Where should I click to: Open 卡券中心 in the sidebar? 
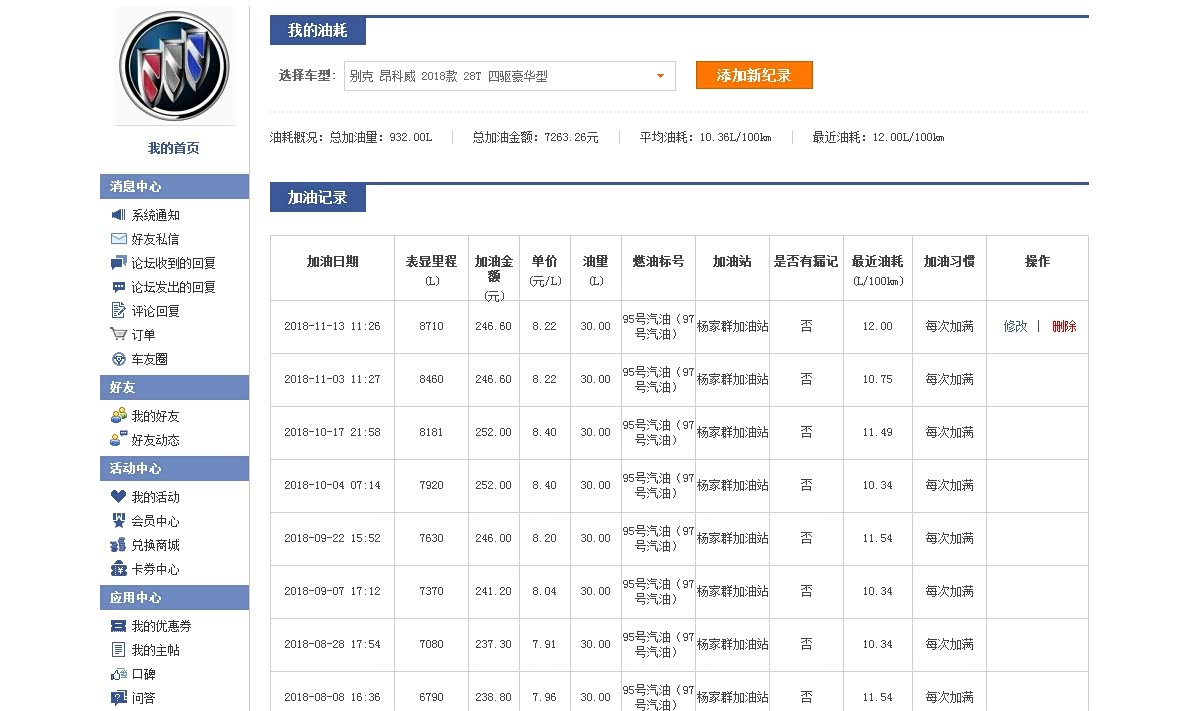click(x=155, y=569)
